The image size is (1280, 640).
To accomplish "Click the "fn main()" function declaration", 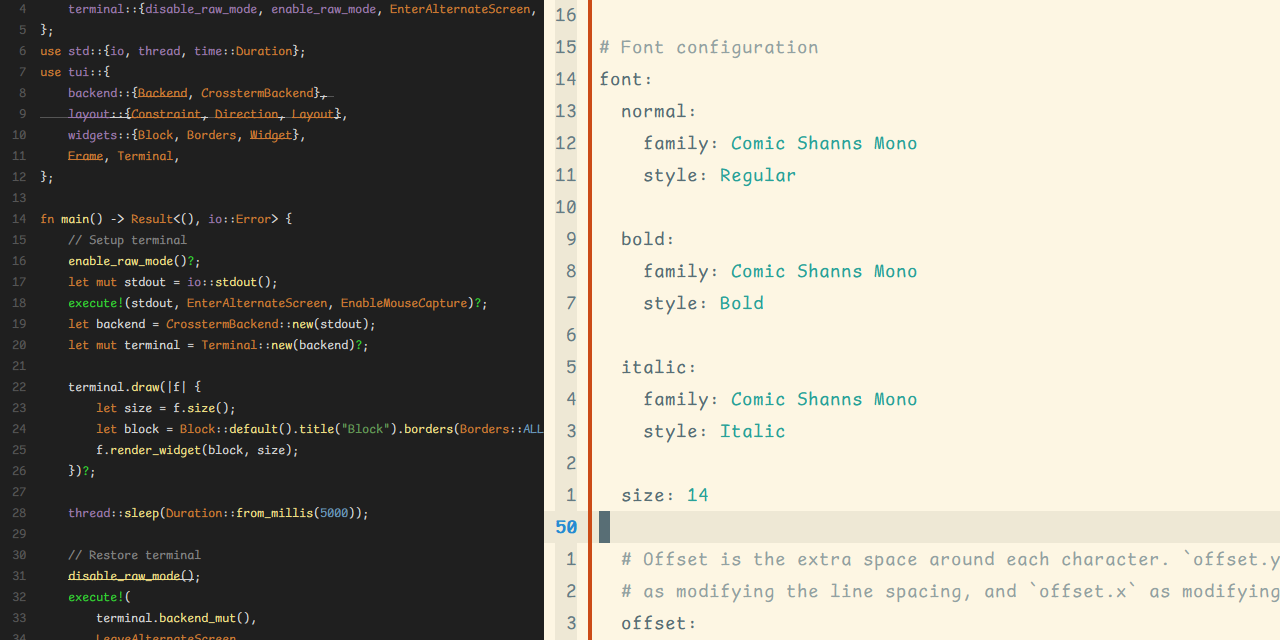I will pyautogui.click(x=79, y=219).
